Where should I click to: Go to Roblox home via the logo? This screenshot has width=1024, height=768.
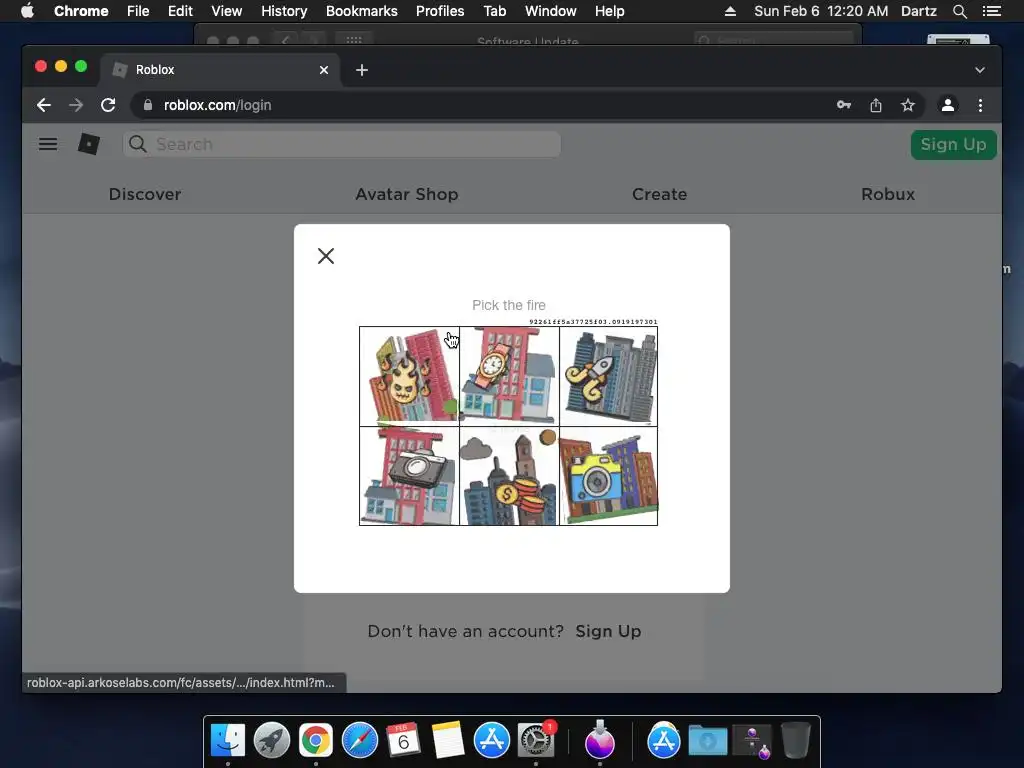(89, 144)
